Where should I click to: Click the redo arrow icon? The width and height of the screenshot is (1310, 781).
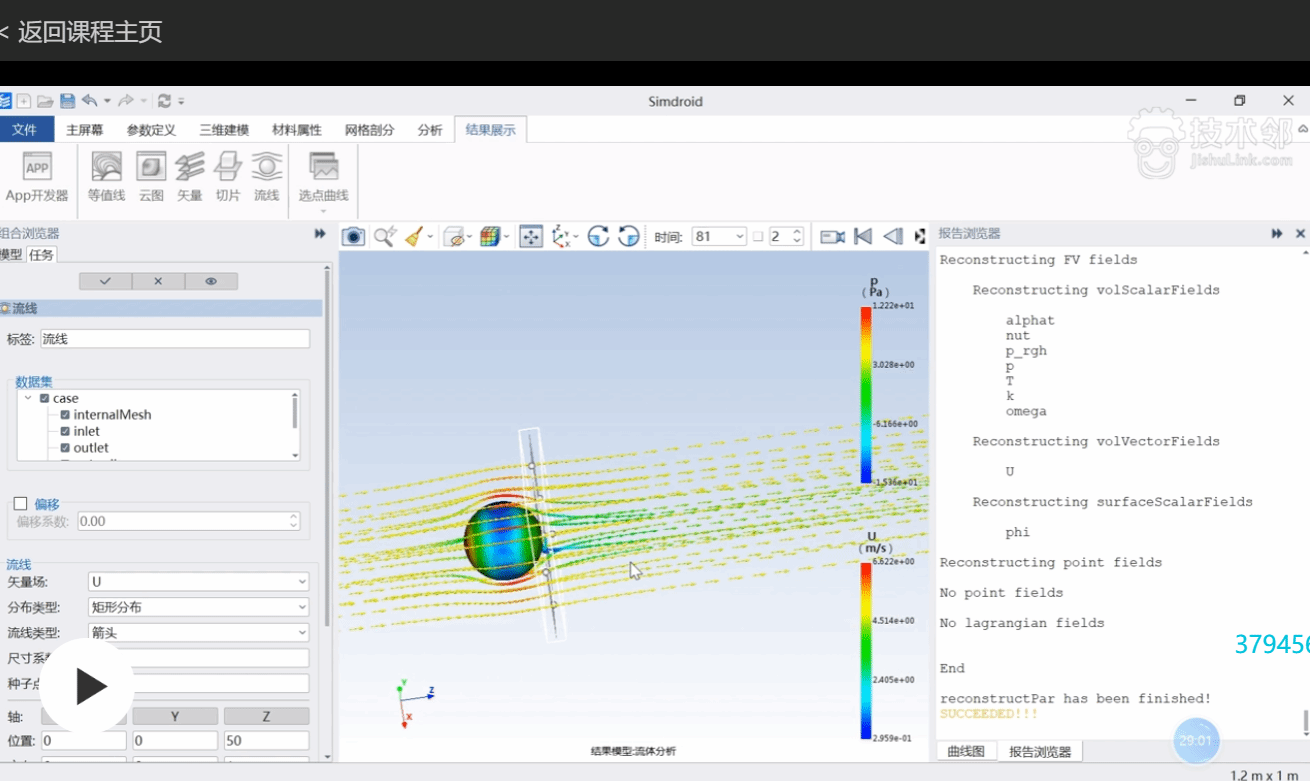(x=126, y=101)
